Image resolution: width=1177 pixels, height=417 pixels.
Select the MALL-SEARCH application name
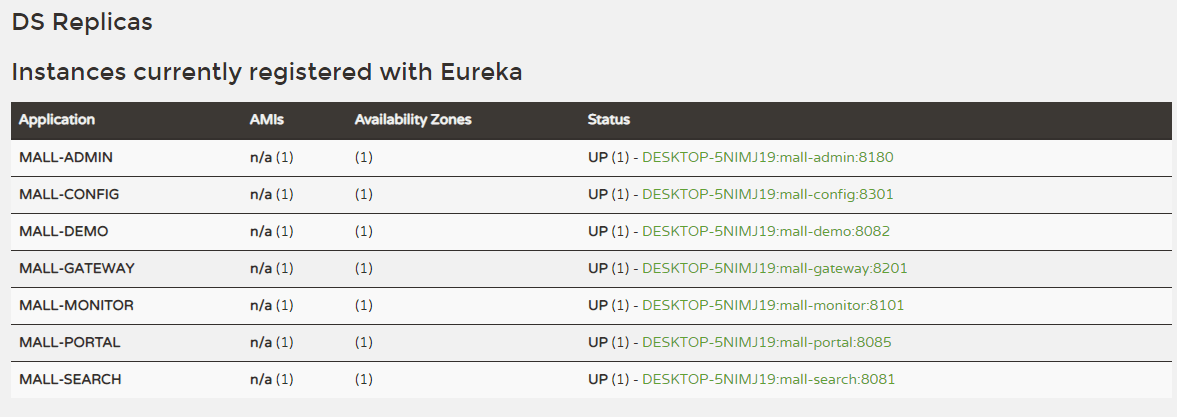71,379
